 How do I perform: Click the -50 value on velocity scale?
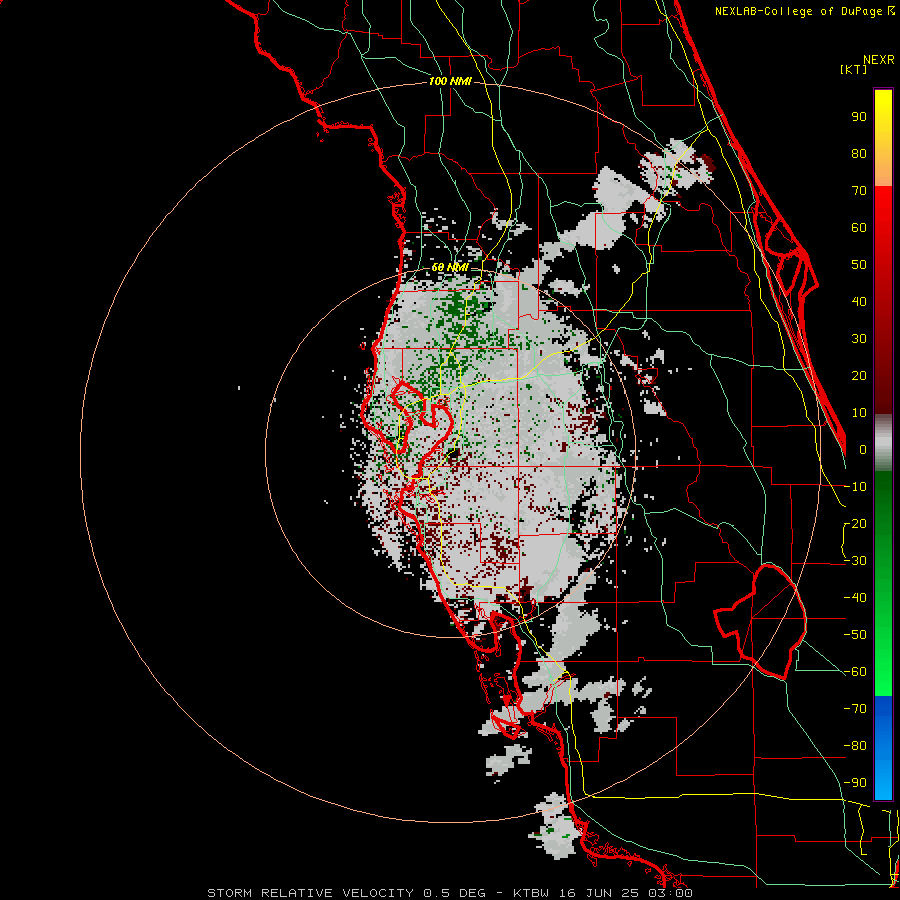pyautogui.click(x=855, y=635)
